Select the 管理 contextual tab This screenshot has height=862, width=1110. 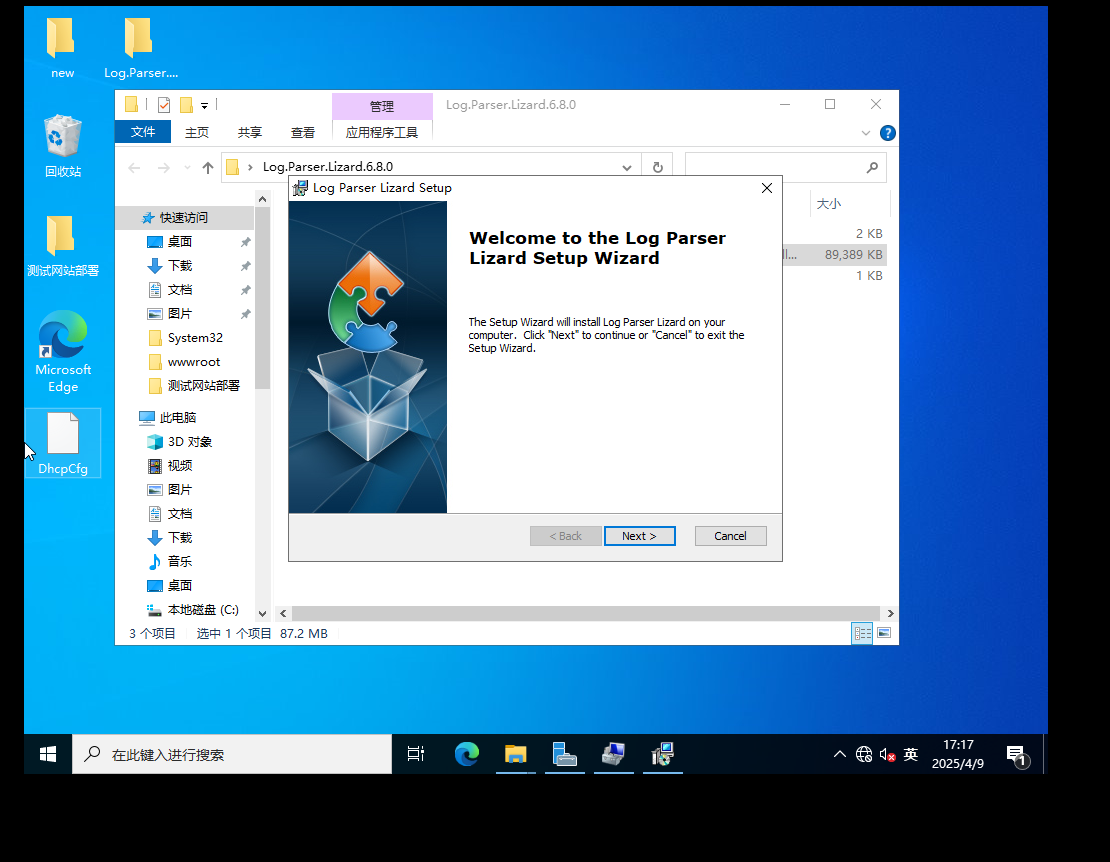point(382,106)
